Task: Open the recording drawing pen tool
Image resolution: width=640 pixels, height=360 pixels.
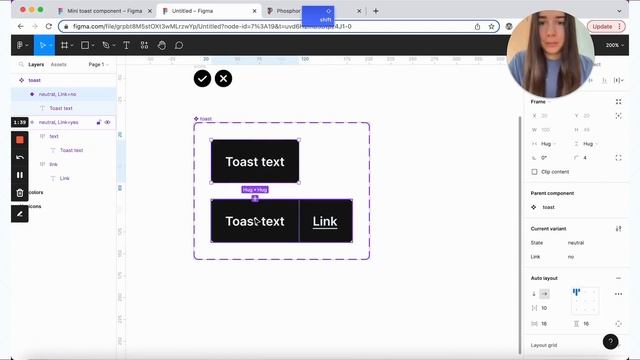Action: (x=20, y=214)
